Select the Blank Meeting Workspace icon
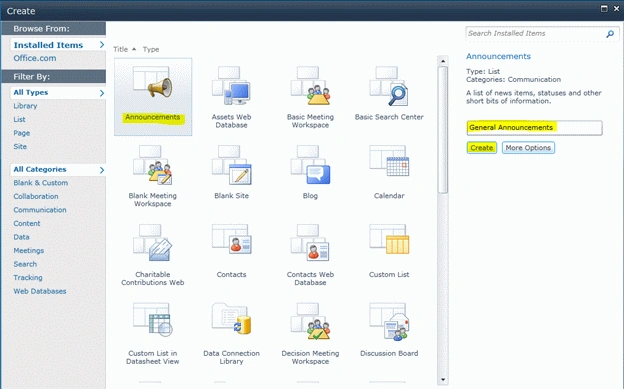The image size is (624, 389). pos(152,164)
